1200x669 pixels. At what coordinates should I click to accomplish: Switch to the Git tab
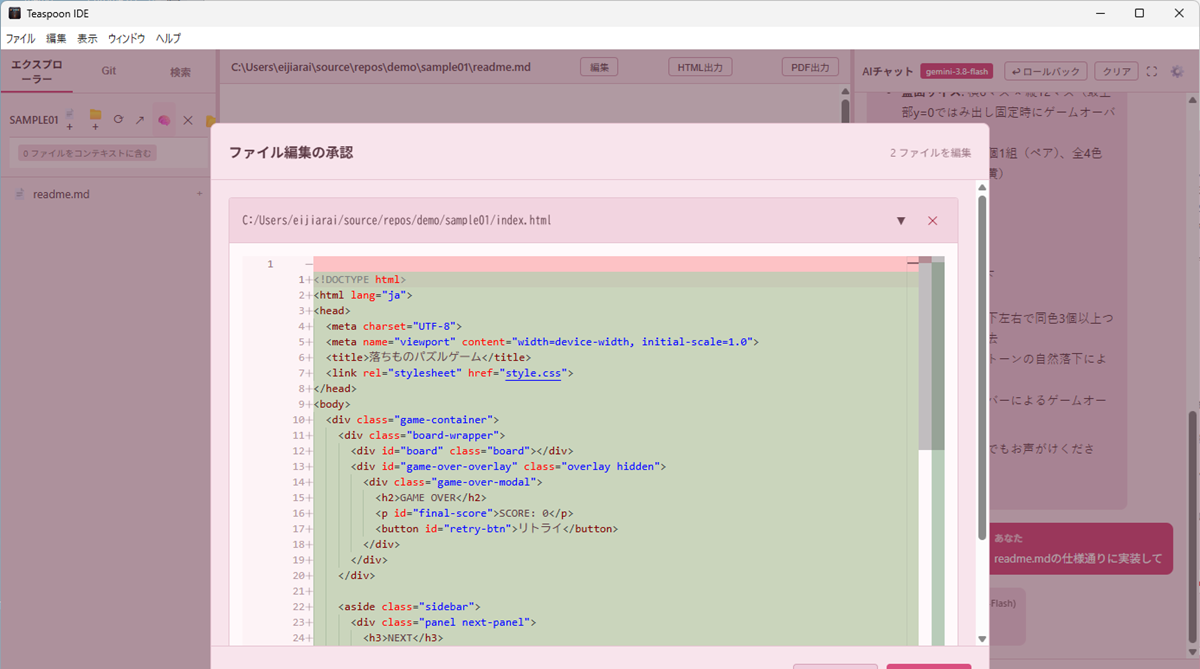(108, 71)
